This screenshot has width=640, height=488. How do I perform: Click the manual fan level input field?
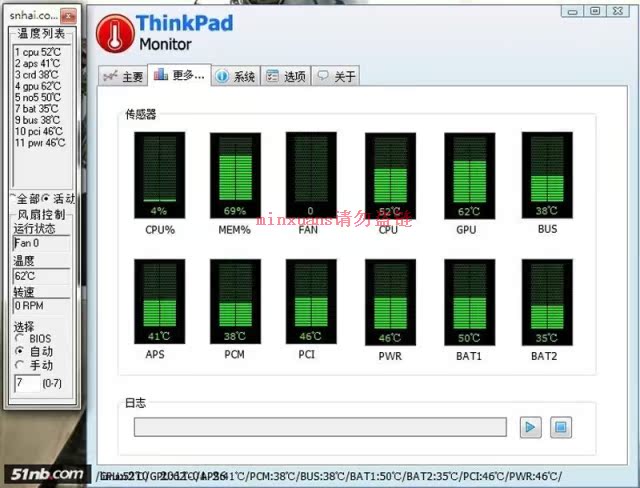point(27,383)
